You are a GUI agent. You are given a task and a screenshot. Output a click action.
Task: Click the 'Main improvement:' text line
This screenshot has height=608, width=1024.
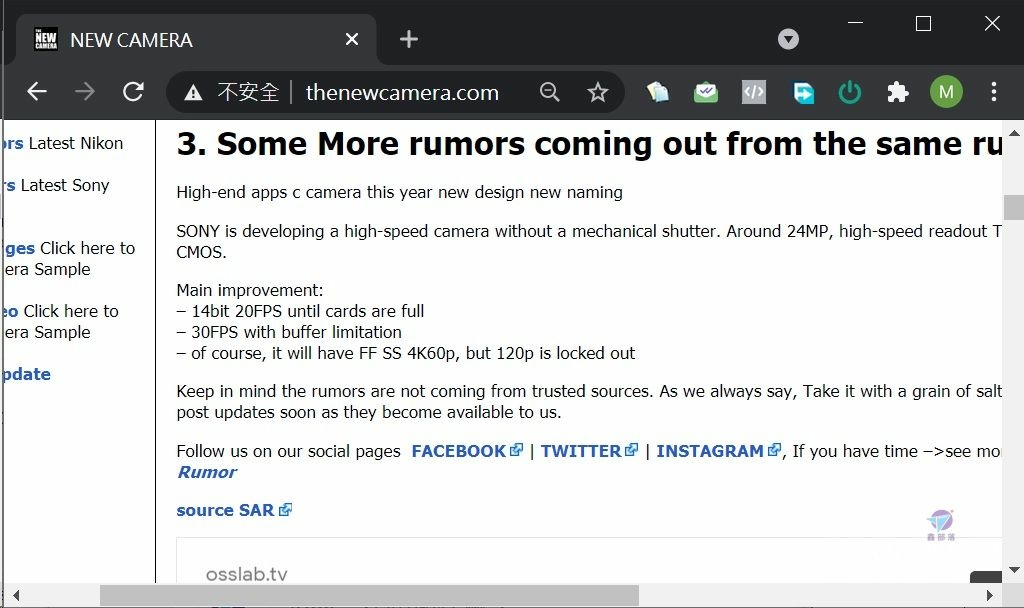[250, 290]
